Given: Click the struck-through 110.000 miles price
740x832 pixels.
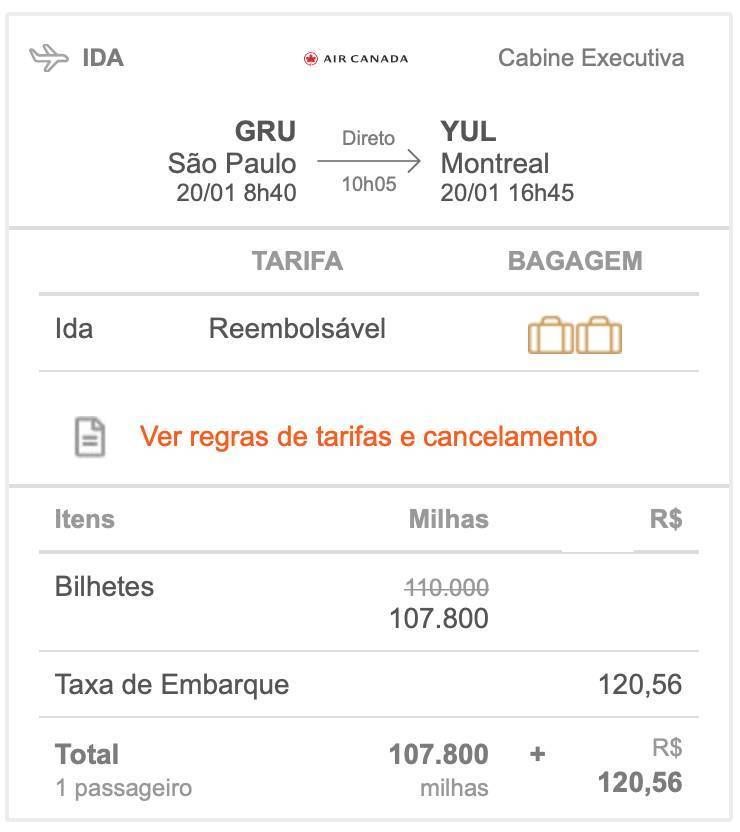Looking at the screenshot, I should click(447, 588).
